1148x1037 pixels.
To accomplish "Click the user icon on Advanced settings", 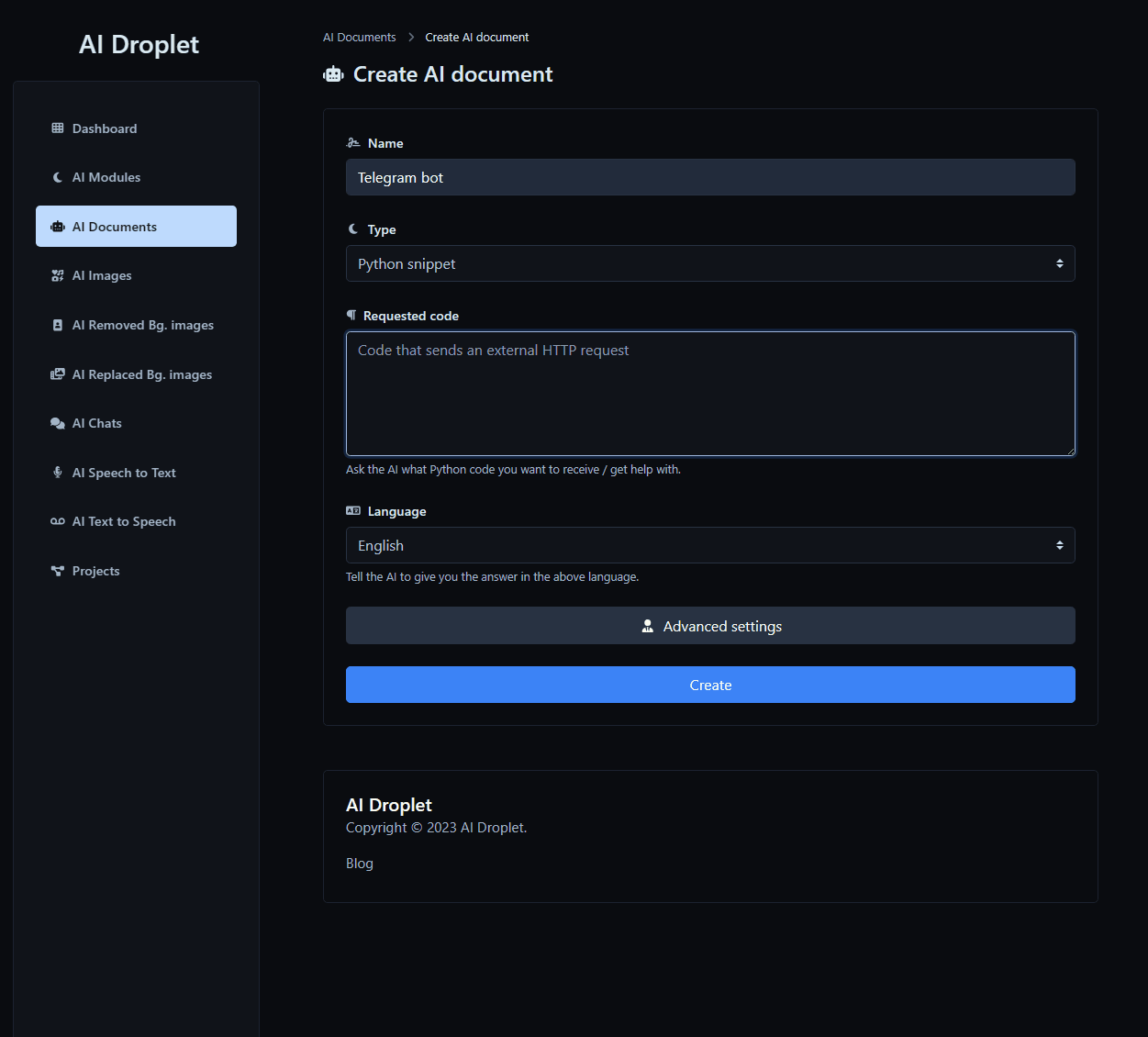I will 647,626.
